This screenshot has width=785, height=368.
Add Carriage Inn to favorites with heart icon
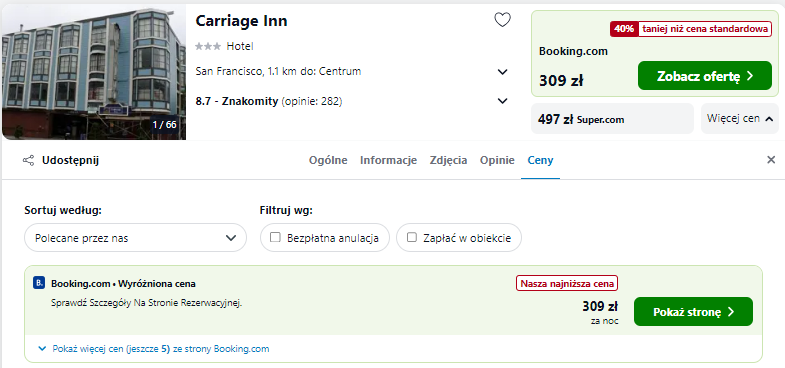[x=502, y=20]
